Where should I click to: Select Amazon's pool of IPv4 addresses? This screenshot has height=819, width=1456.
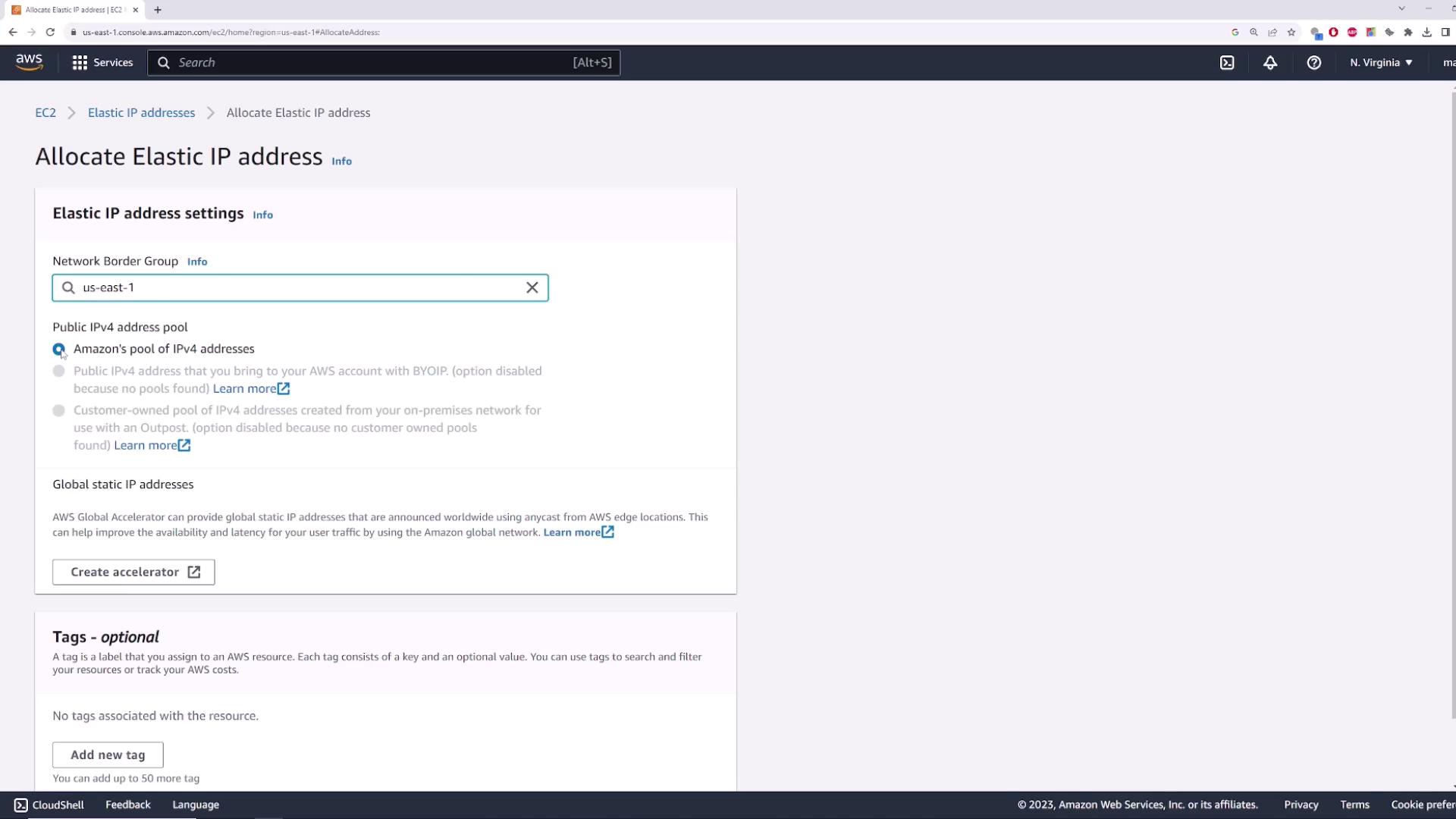tap(59, 349)
